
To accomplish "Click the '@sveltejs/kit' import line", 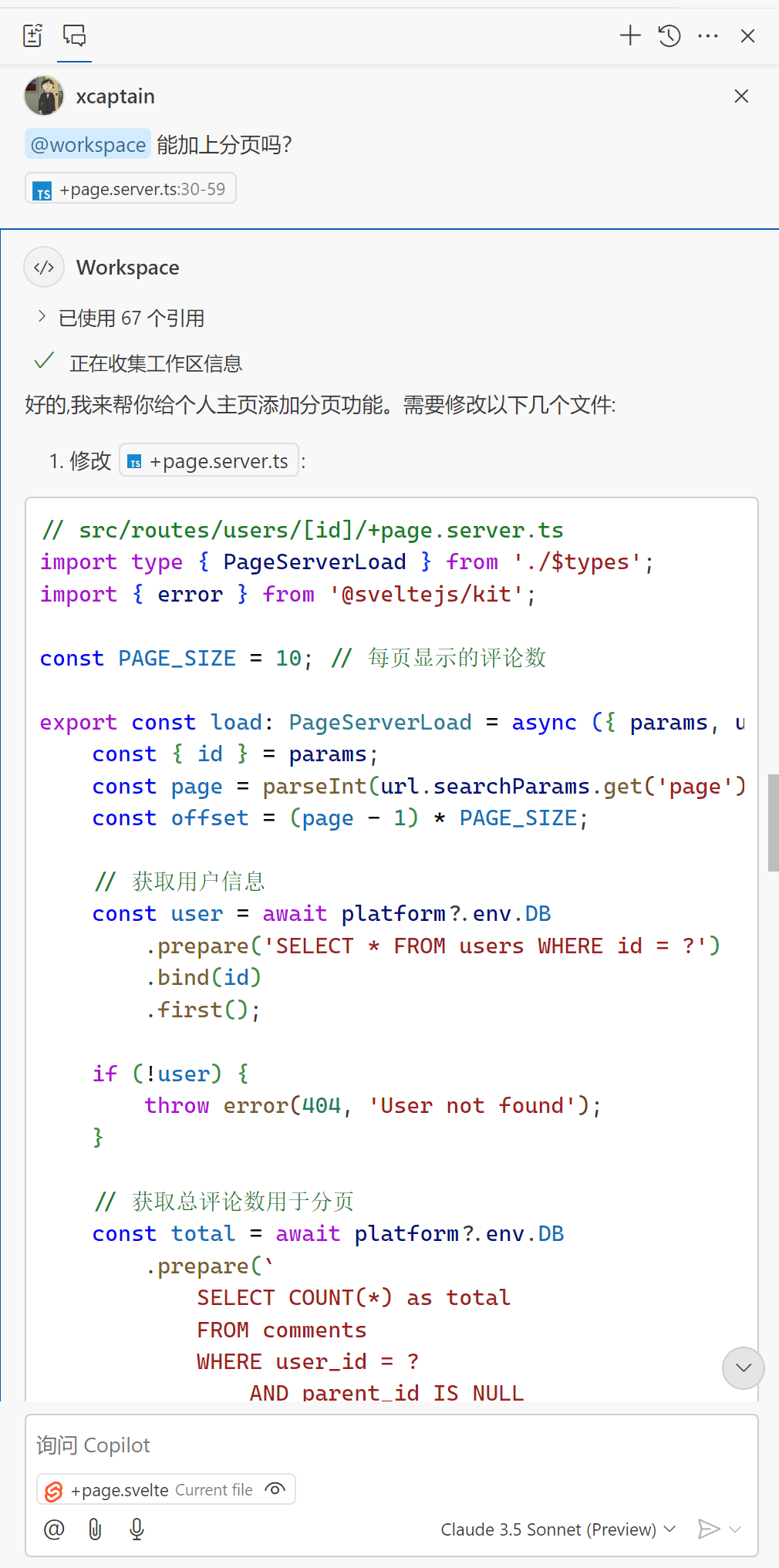I will (288, 594).
